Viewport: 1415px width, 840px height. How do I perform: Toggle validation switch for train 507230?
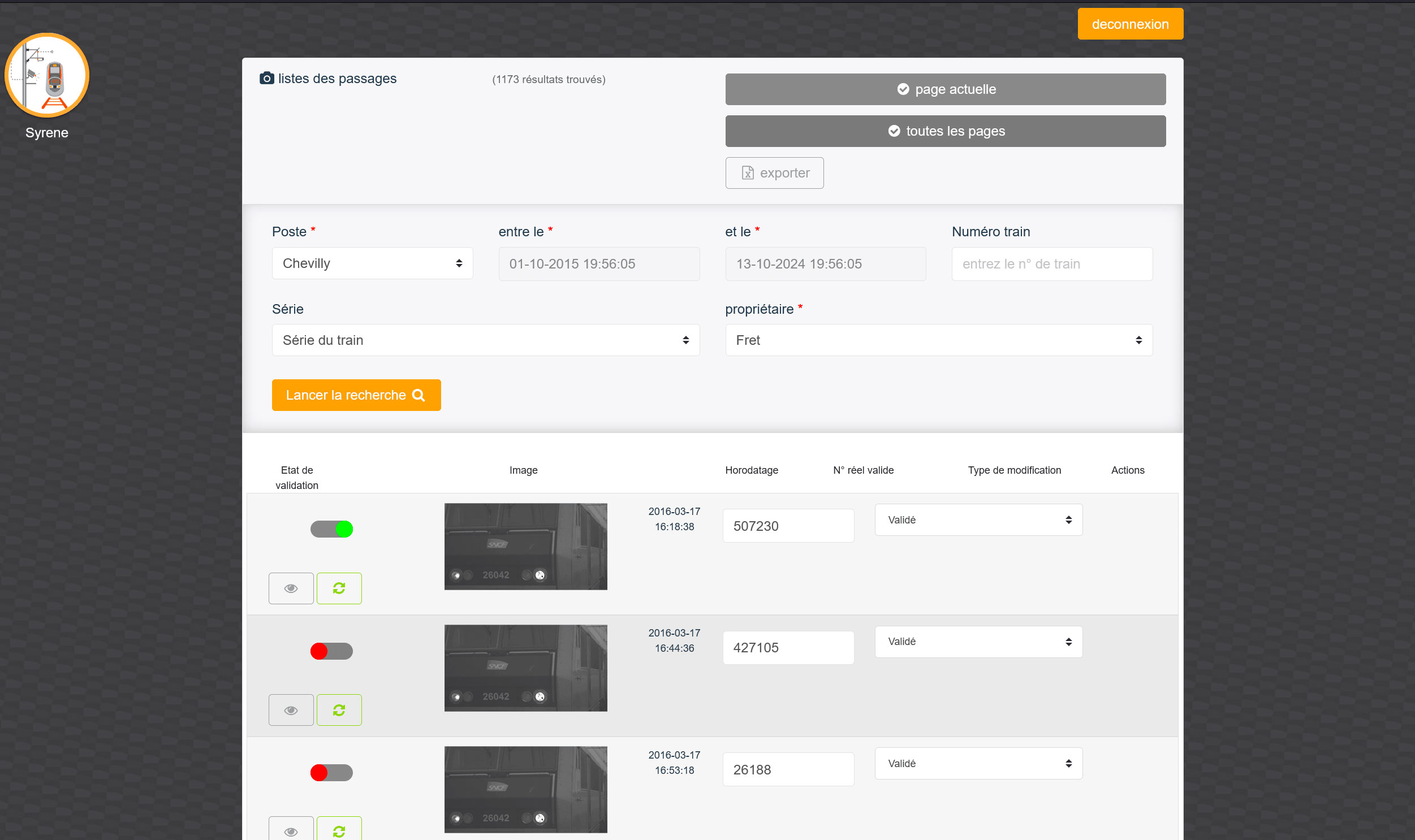(x=332, y=529)
